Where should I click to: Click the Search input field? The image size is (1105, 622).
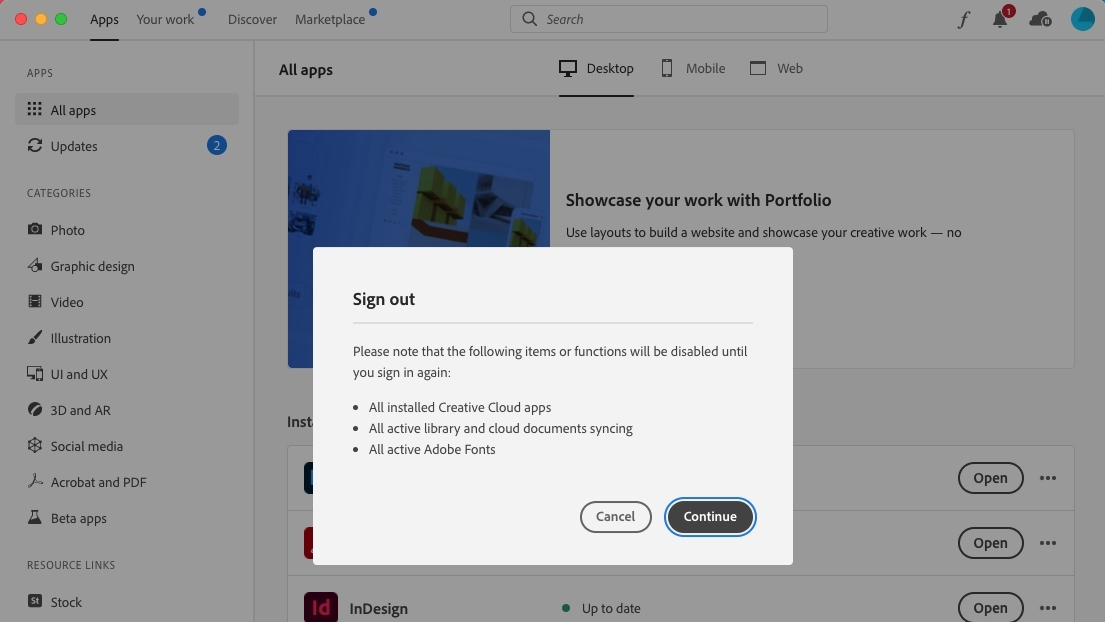[669, 19]
